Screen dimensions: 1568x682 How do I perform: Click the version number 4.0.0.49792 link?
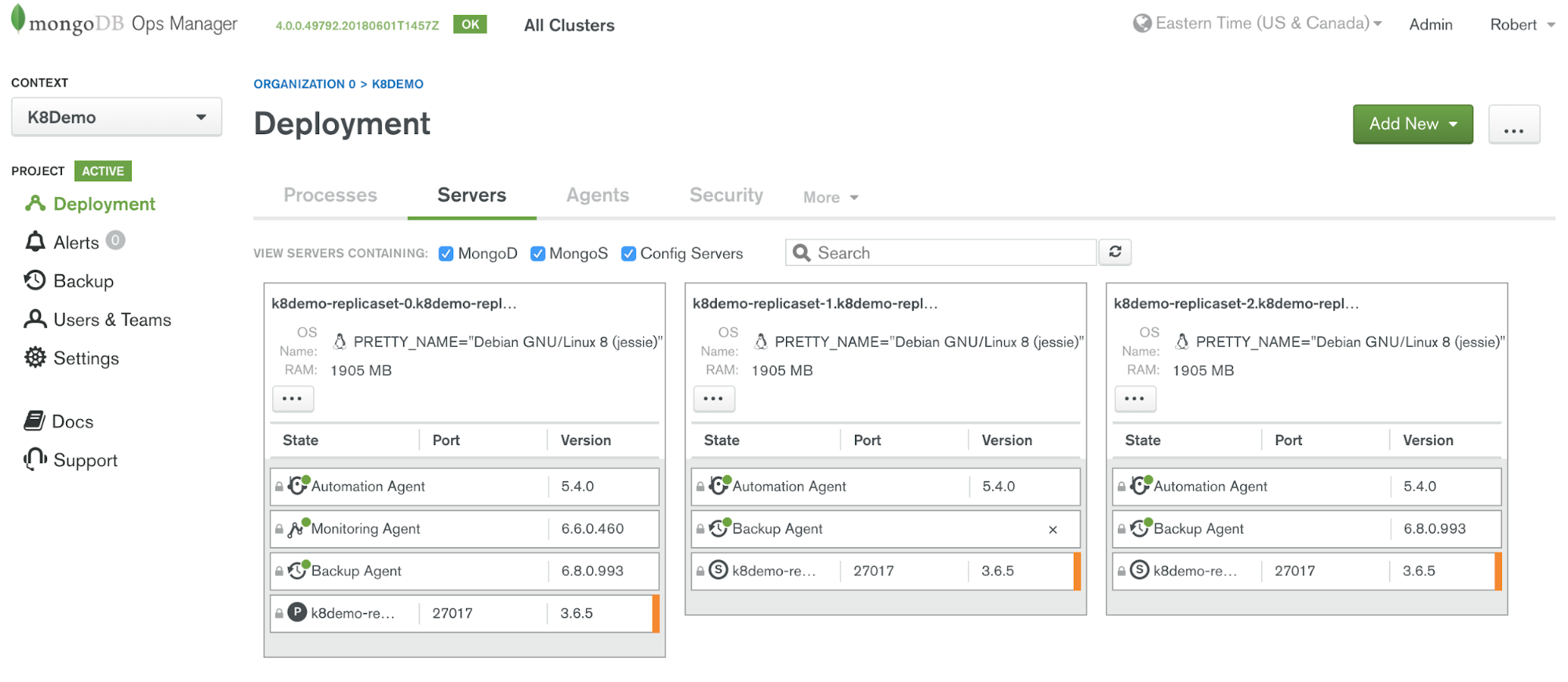tap(357, 25)
